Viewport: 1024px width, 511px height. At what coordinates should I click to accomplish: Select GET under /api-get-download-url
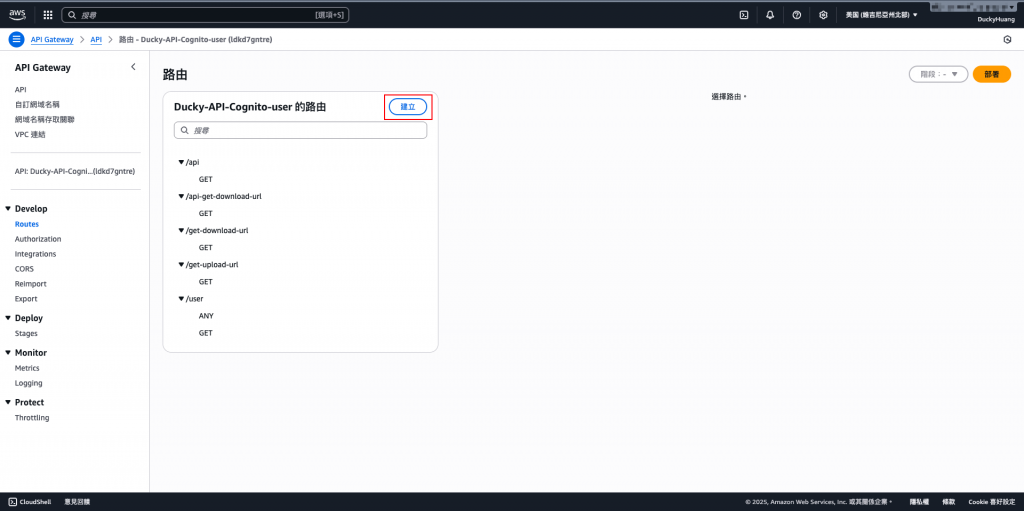pyautogui.click(x=206, y=213)
